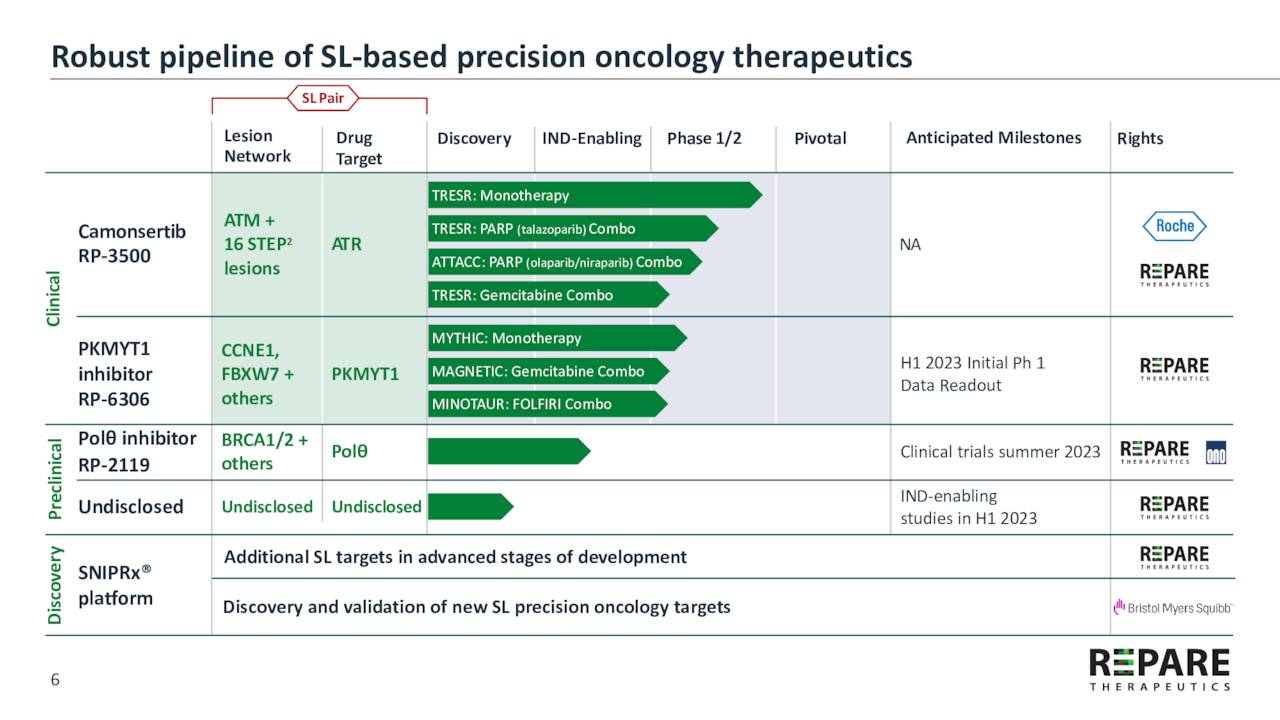Click Repare logo next to IND-enabling studies text

[x=1174, y=506]
